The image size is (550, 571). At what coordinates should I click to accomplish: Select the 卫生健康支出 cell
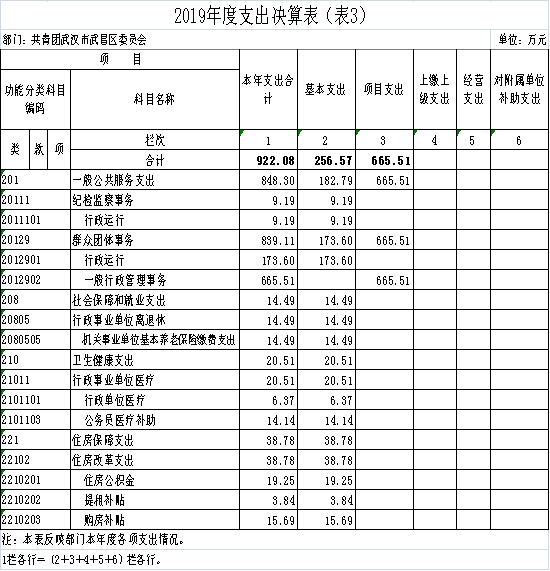coord(155,360)
